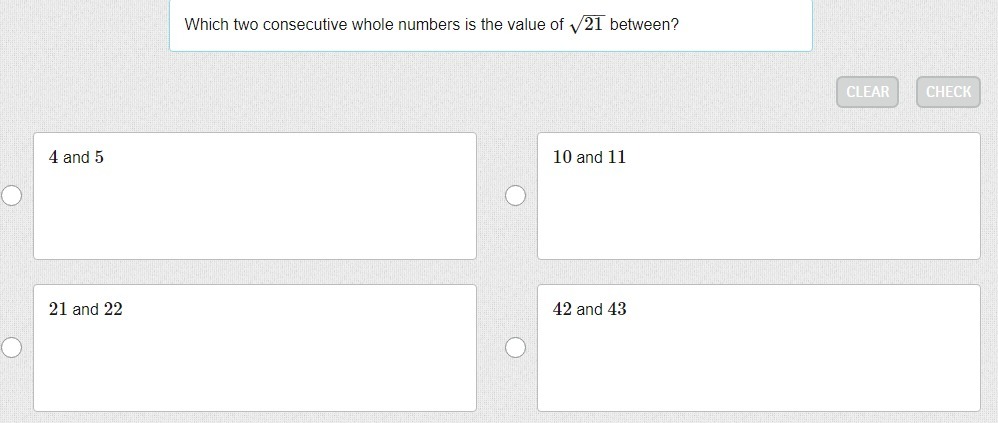This screenshot has height=423, width=998.
Task: Click the '10 and 11' answer text
Action: click(589, 157)
